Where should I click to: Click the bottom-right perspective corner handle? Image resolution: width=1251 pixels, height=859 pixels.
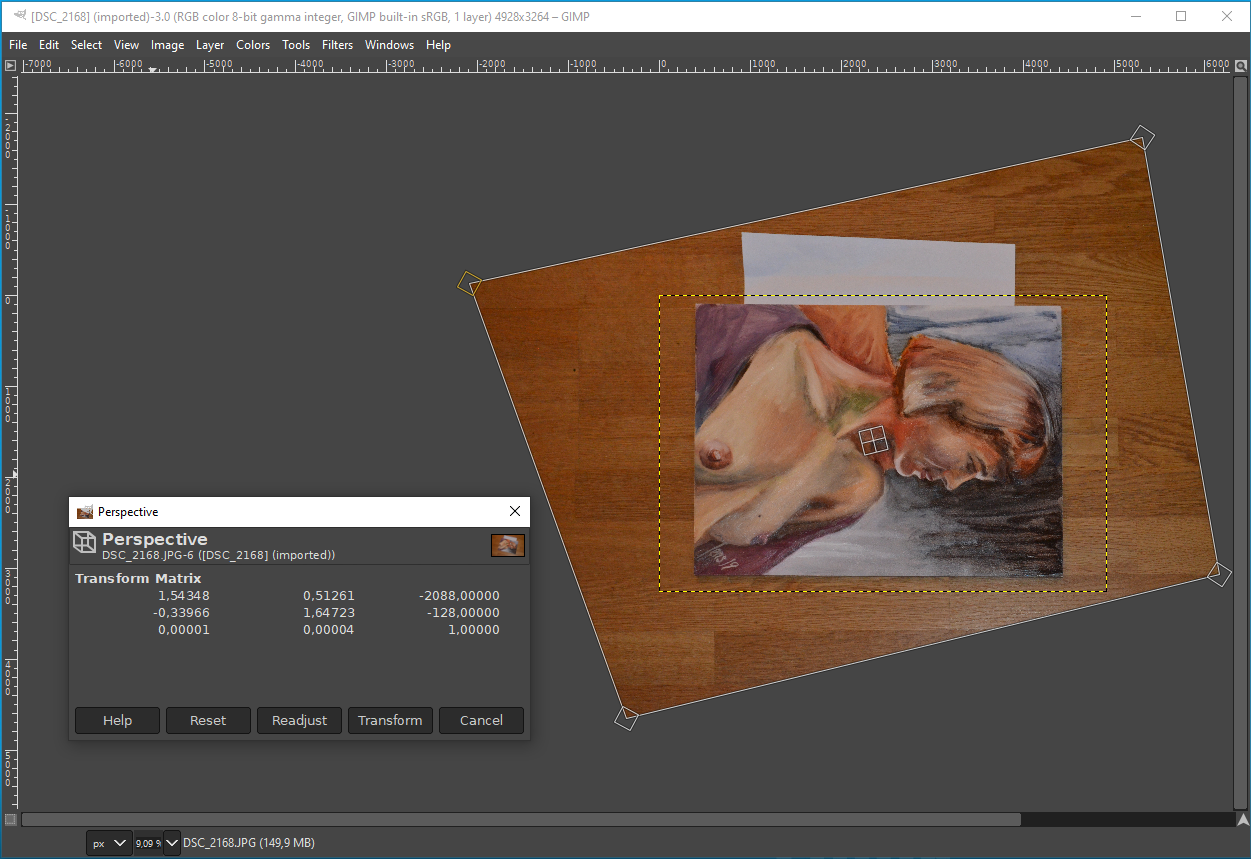(1219, 574)
